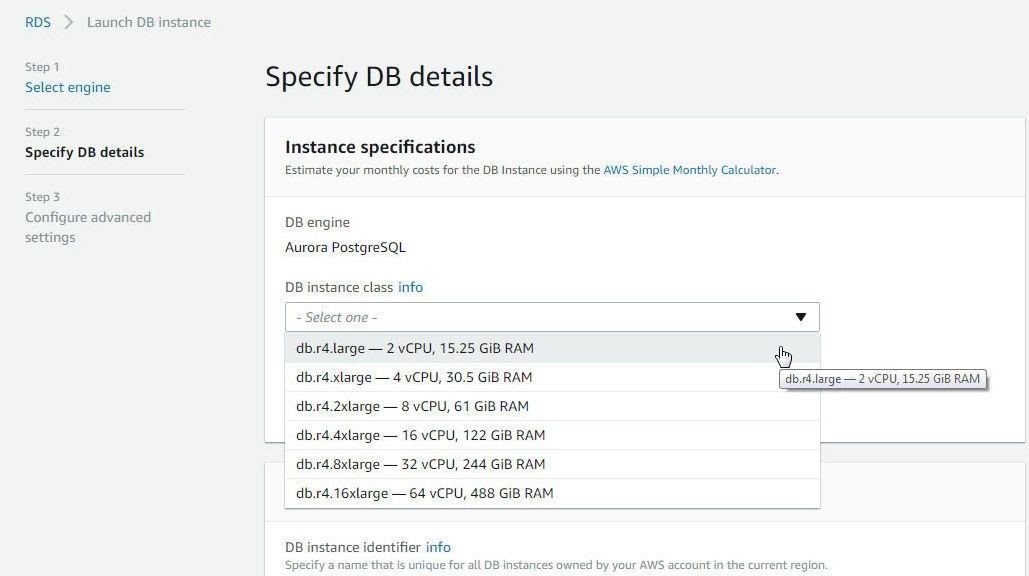Click the Instance specifications heading

pyautogui.click(x=380, y=147)
